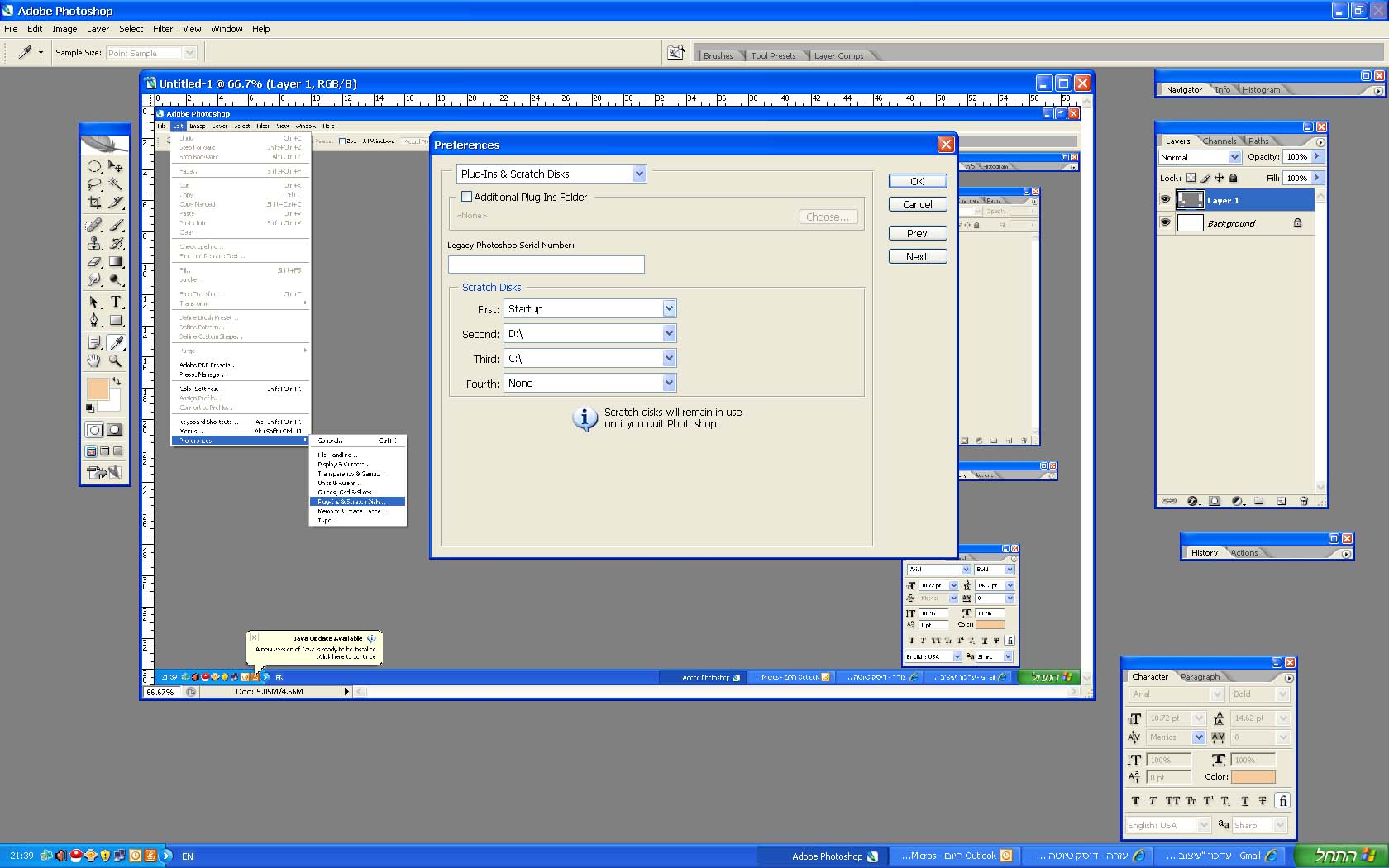The width and height of the screenshot is (1389, 868).
Task: Toggle Lock image pixels brush icon
Action: pos(1205,178)
